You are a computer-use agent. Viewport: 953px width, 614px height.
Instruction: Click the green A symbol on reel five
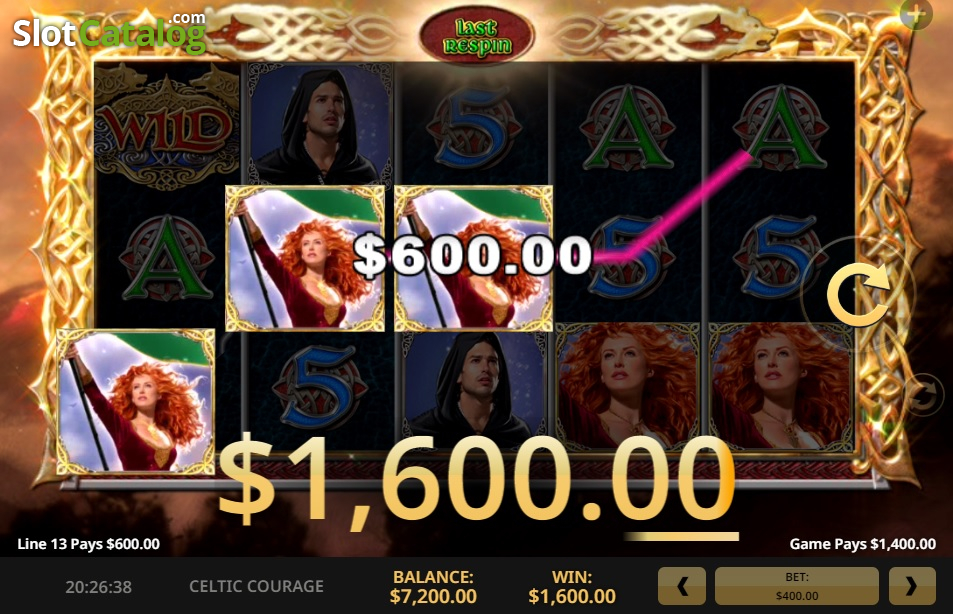pos(780,129)
